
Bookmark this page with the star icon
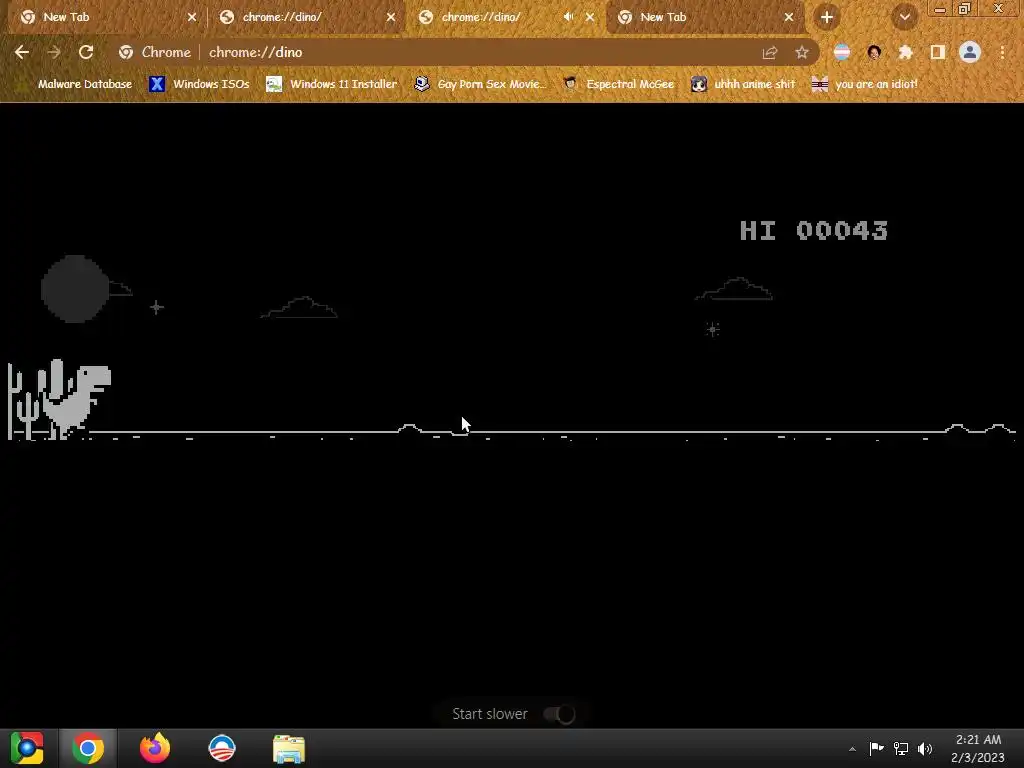point(802,52)
